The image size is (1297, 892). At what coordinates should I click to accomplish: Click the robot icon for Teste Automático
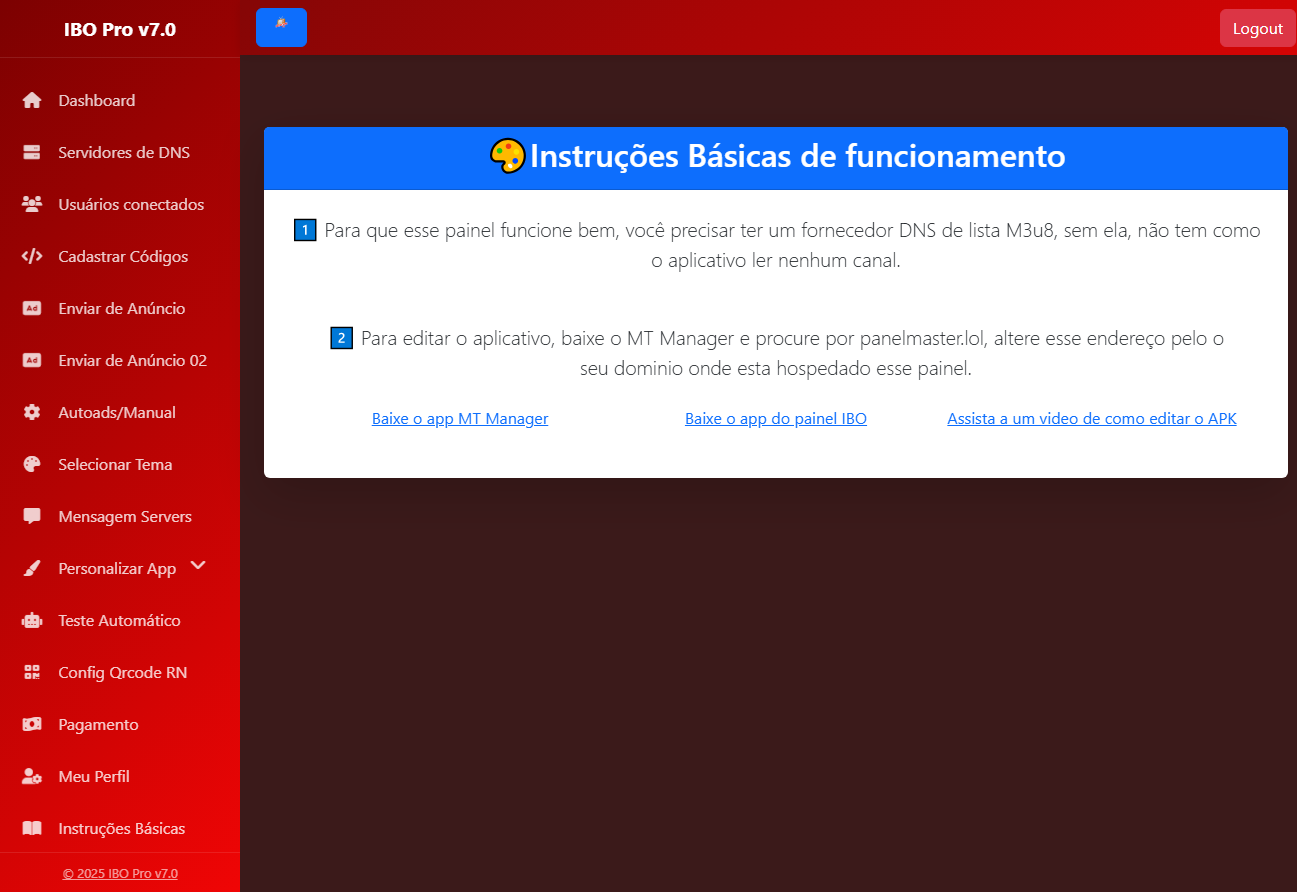tap(32, 621)
